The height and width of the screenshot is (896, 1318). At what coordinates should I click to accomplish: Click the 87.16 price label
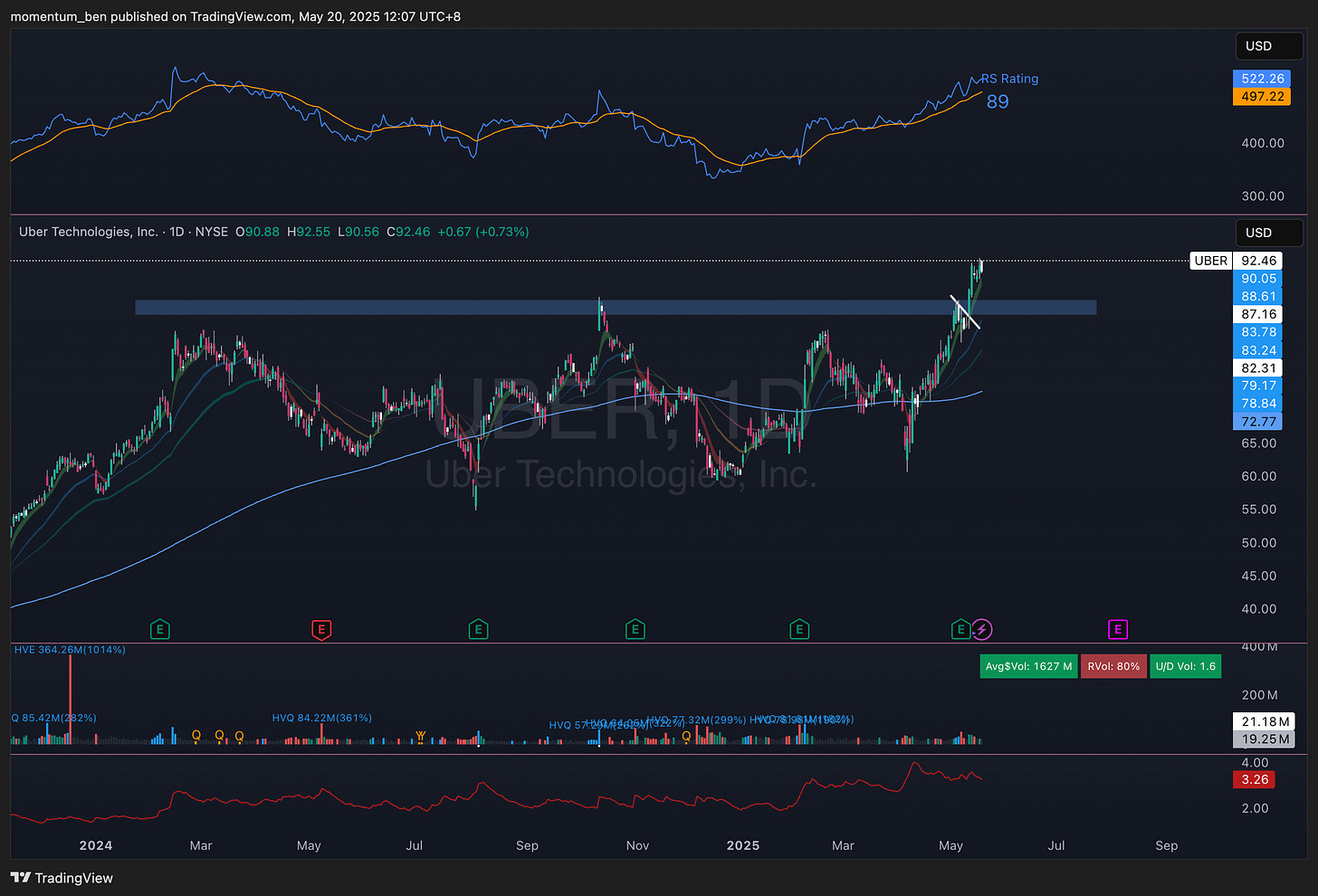coord(1258,314)
